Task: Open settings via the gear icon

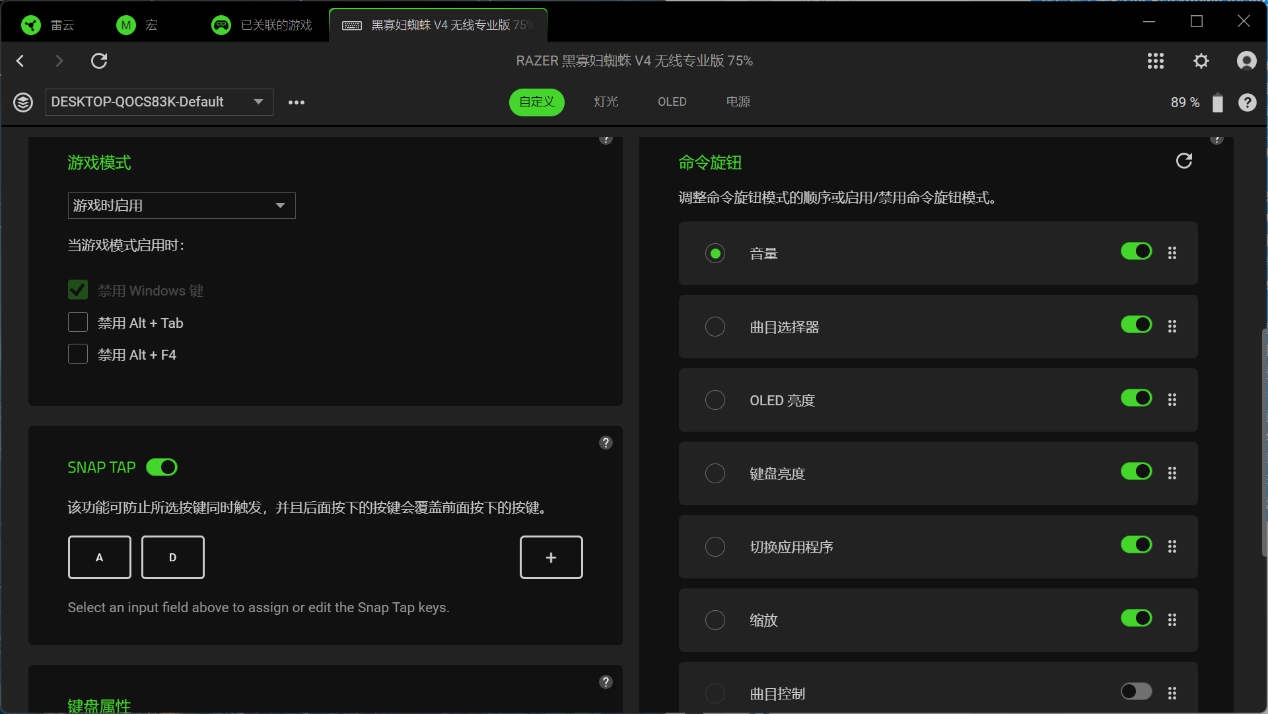Action: [1201, 61]
